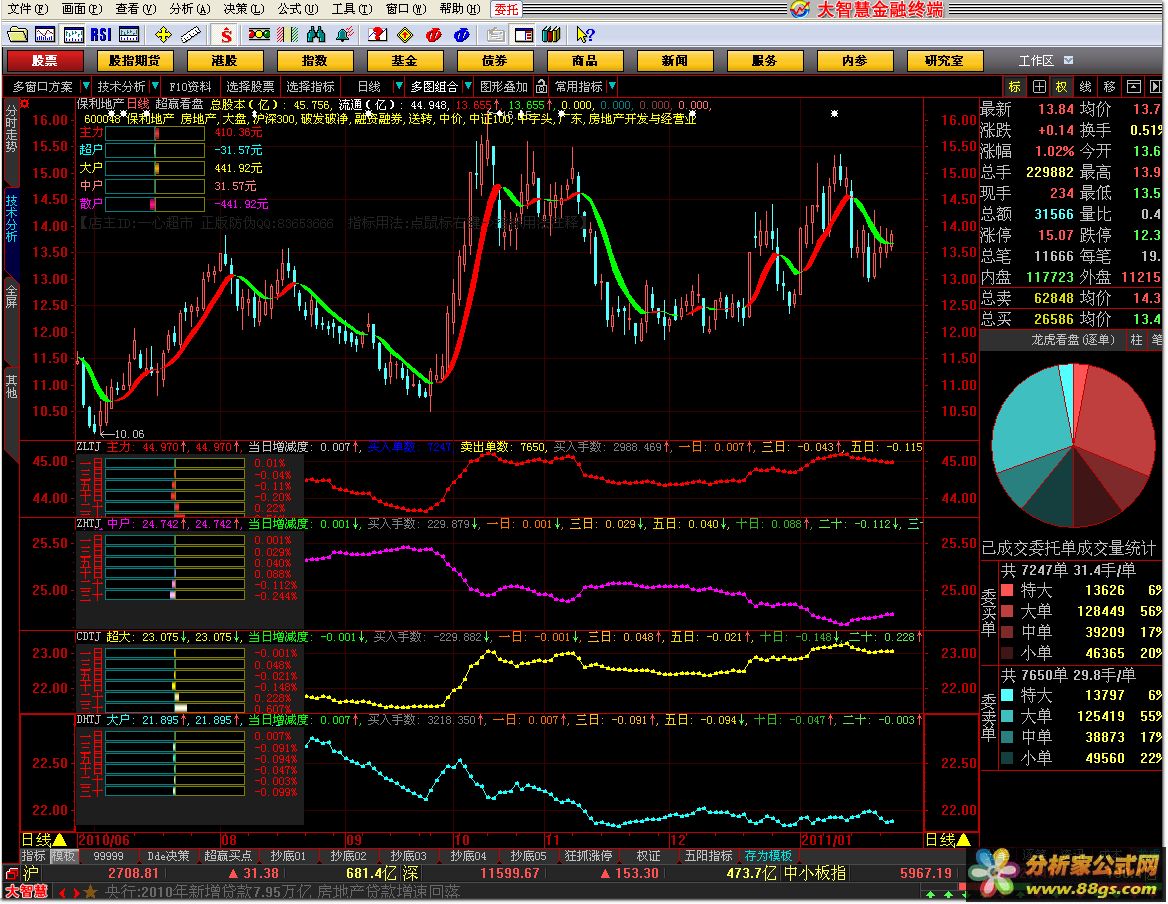Toggle 柱 bar view in 龙虎看盘

1136,340
